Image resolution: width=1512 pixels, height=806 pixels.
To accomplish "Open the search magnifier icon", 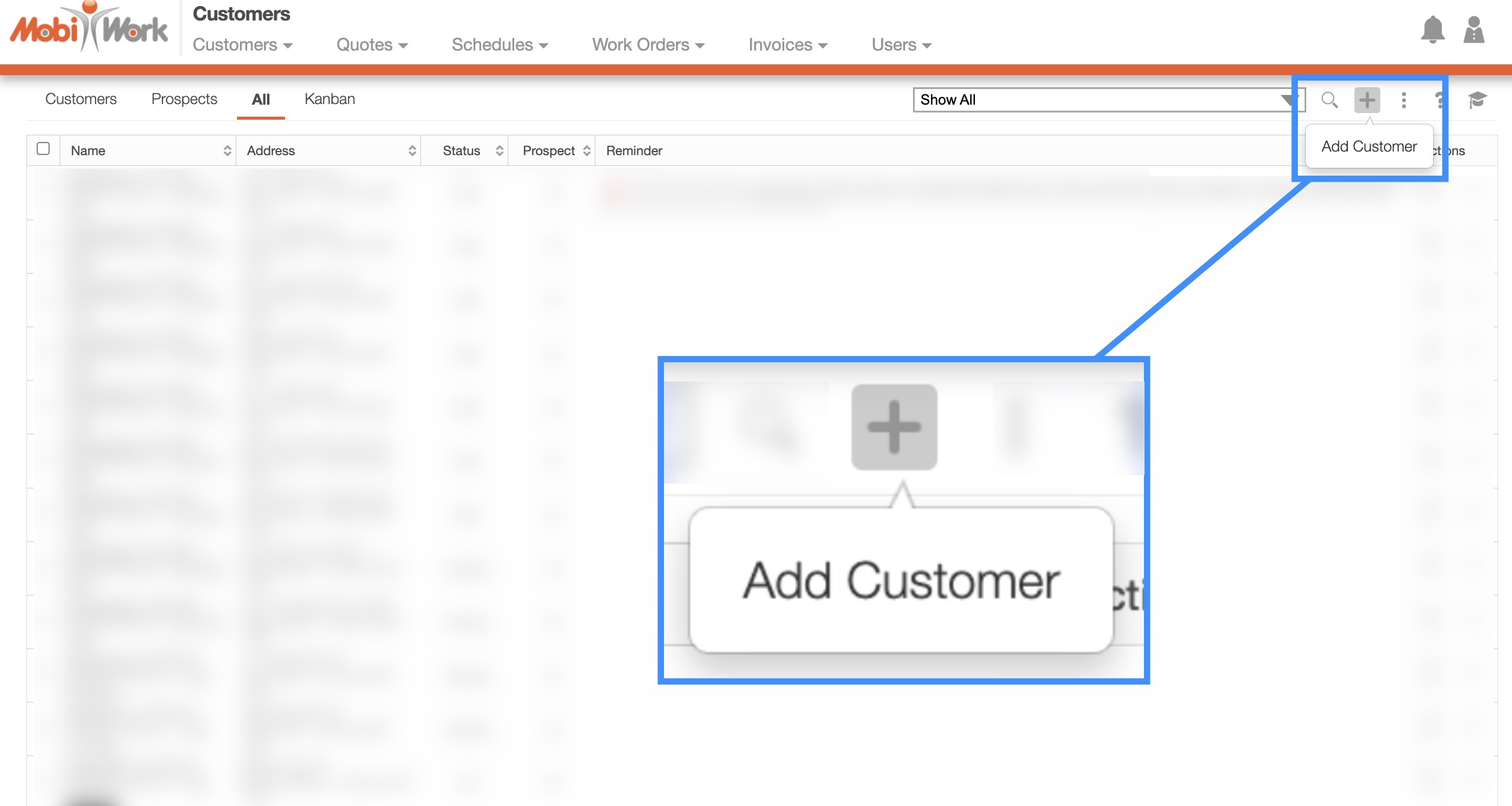I will pyautogui.click(x=1329, y=100).
